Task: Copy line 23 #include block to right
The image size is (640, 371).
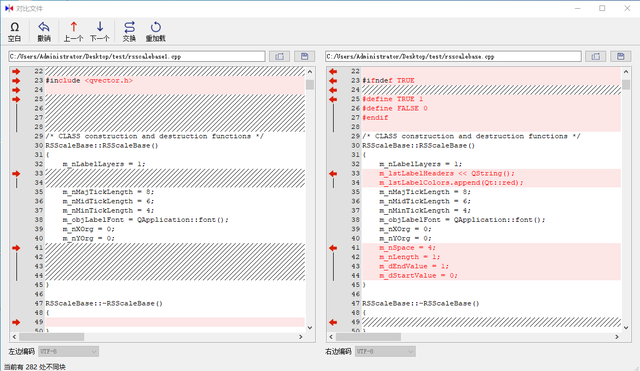Action: [x=16, y=81]
